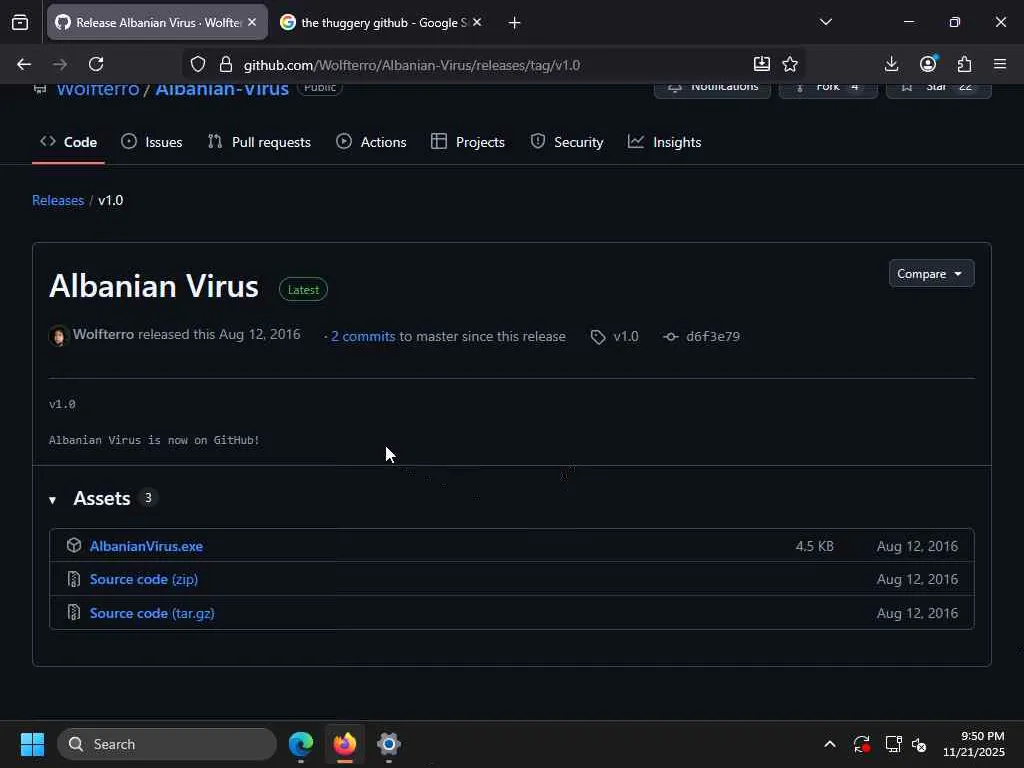Click the v1.0 tag link
This screenshot has width=1024, height=768.
(615, 336)
